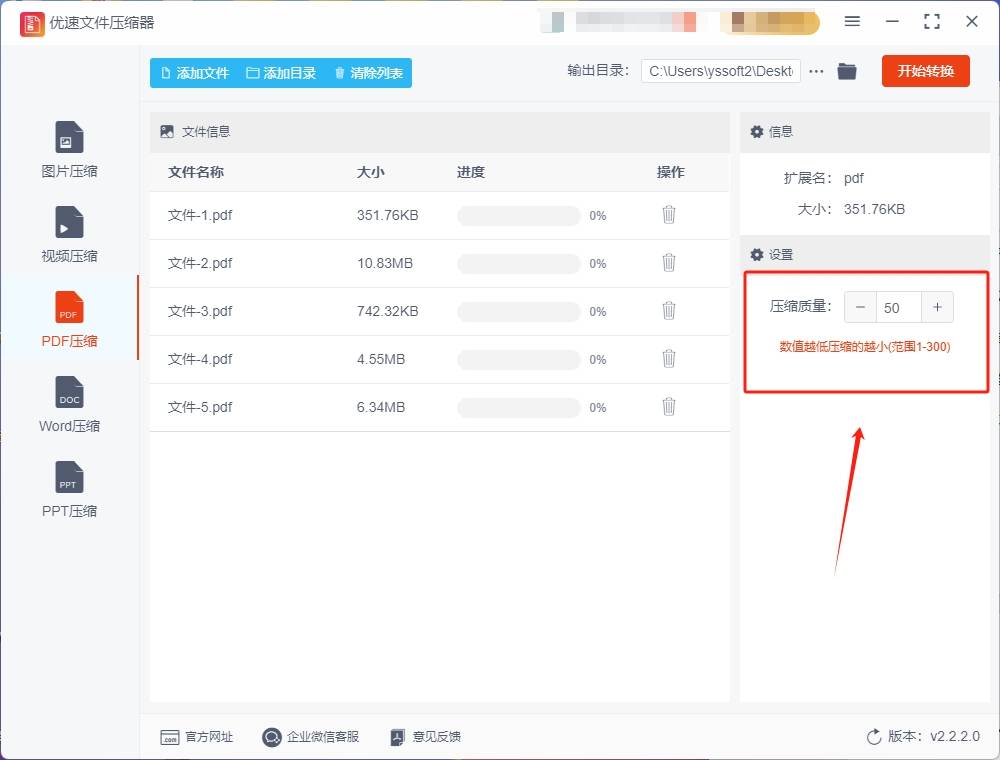Minimize the application window
Viewport: 1000px width, 760px height.
(892, 22)
